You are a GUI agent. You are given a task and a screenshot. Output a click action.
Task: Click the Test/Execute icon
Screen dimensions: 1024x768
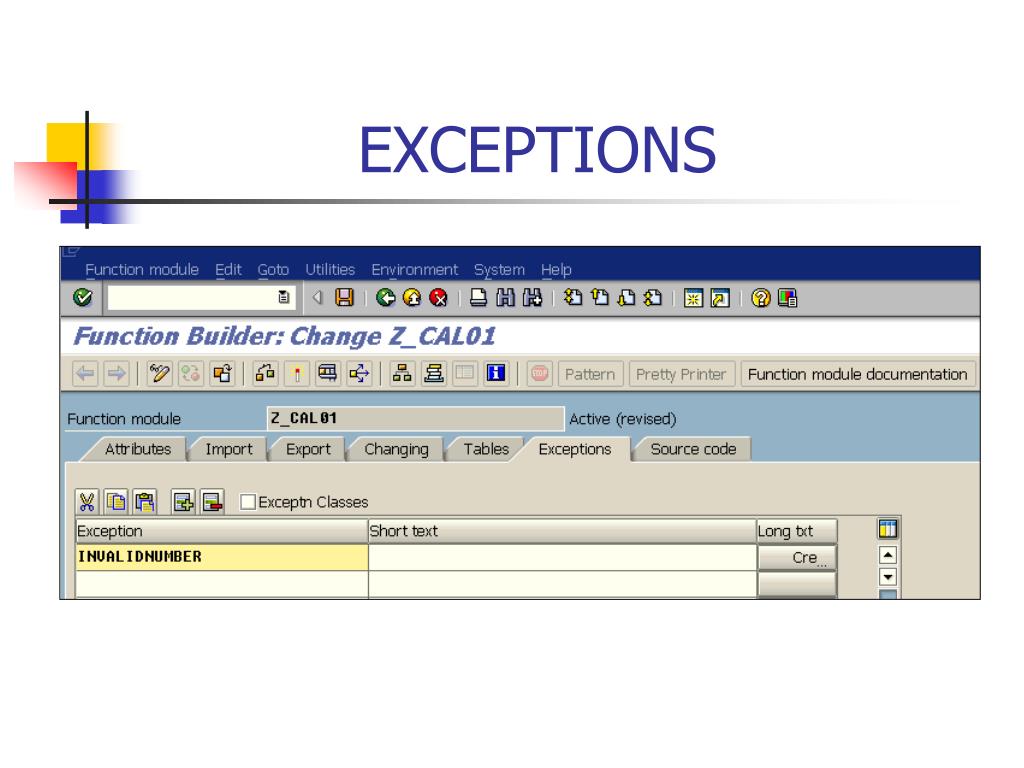(328, 374)
